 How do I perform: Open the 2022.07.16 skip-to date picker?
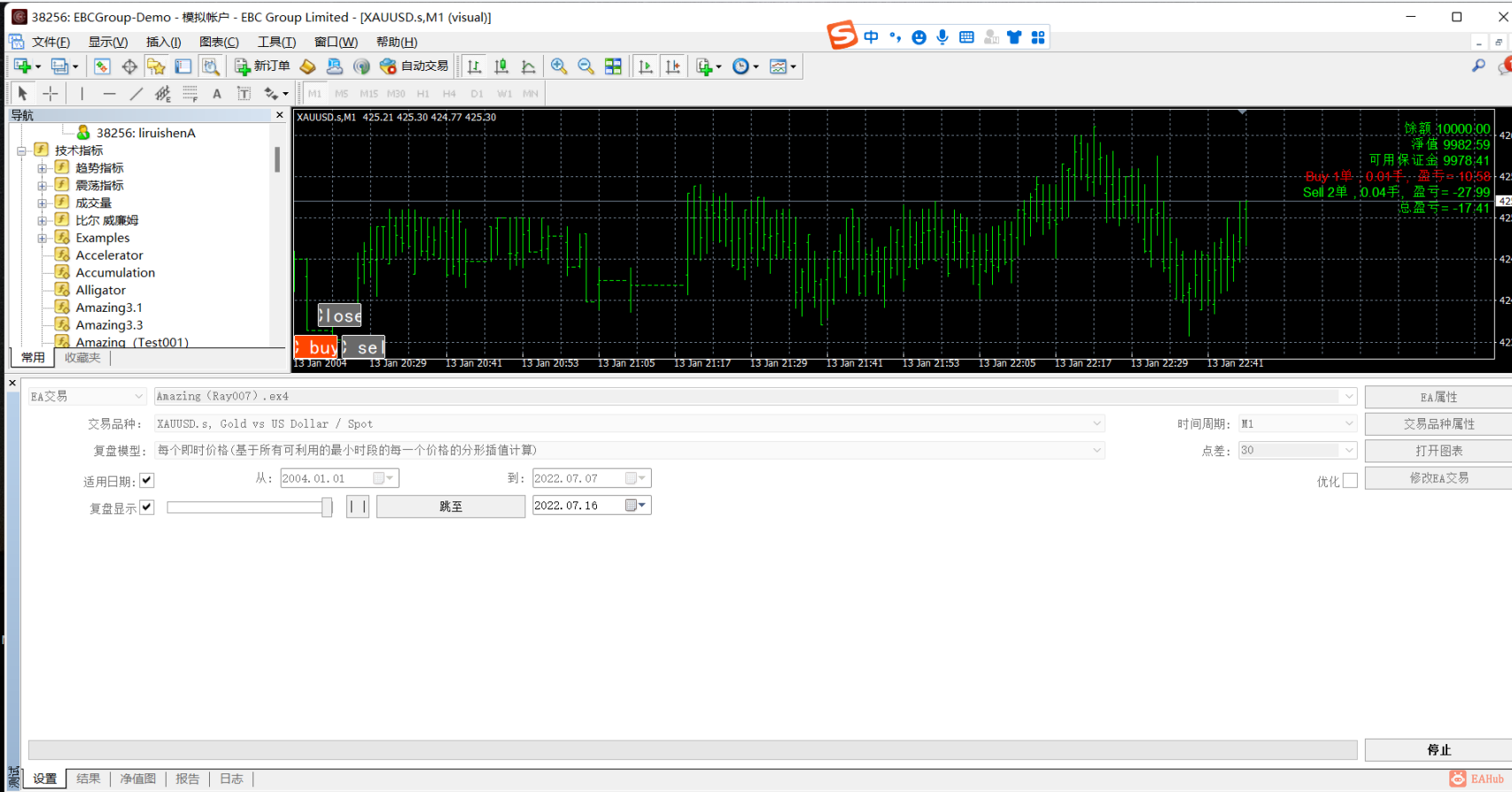coord(637,505)
